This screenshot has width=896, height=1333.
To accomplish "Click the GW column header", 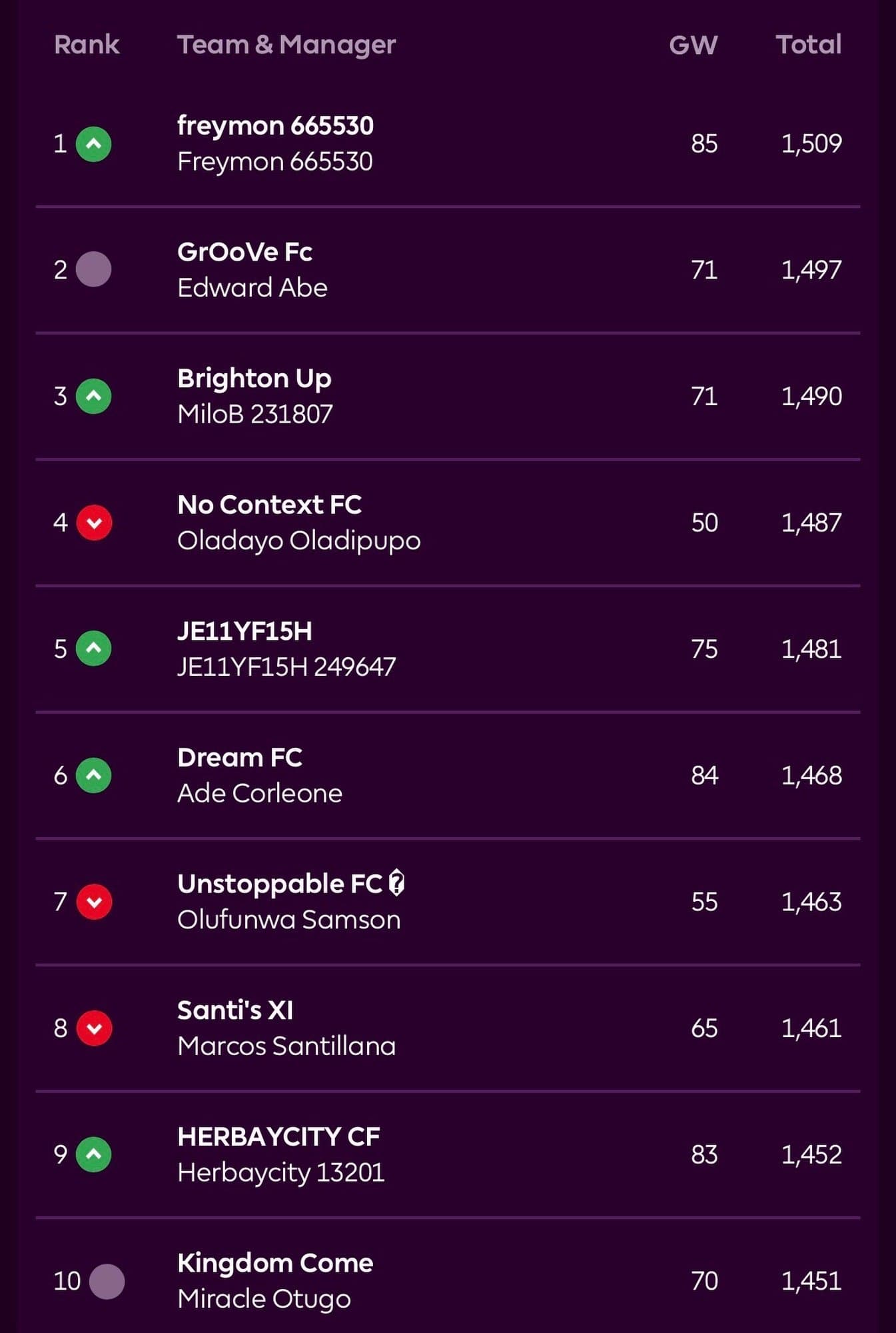I will [x=693, y=45].
